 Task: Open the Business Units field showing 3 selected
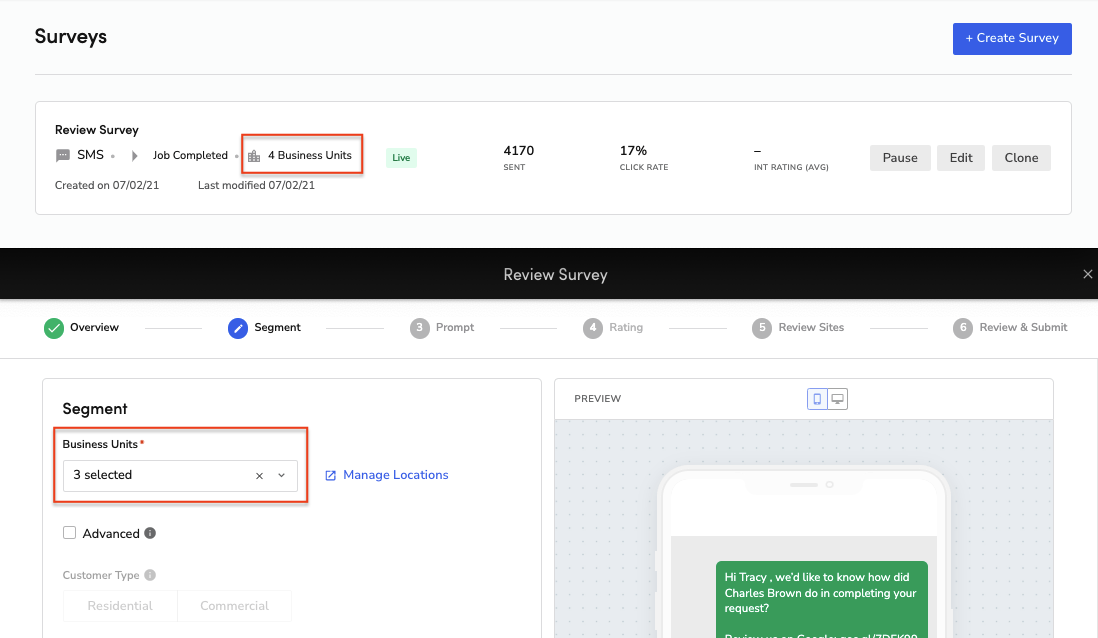[180, 476]
